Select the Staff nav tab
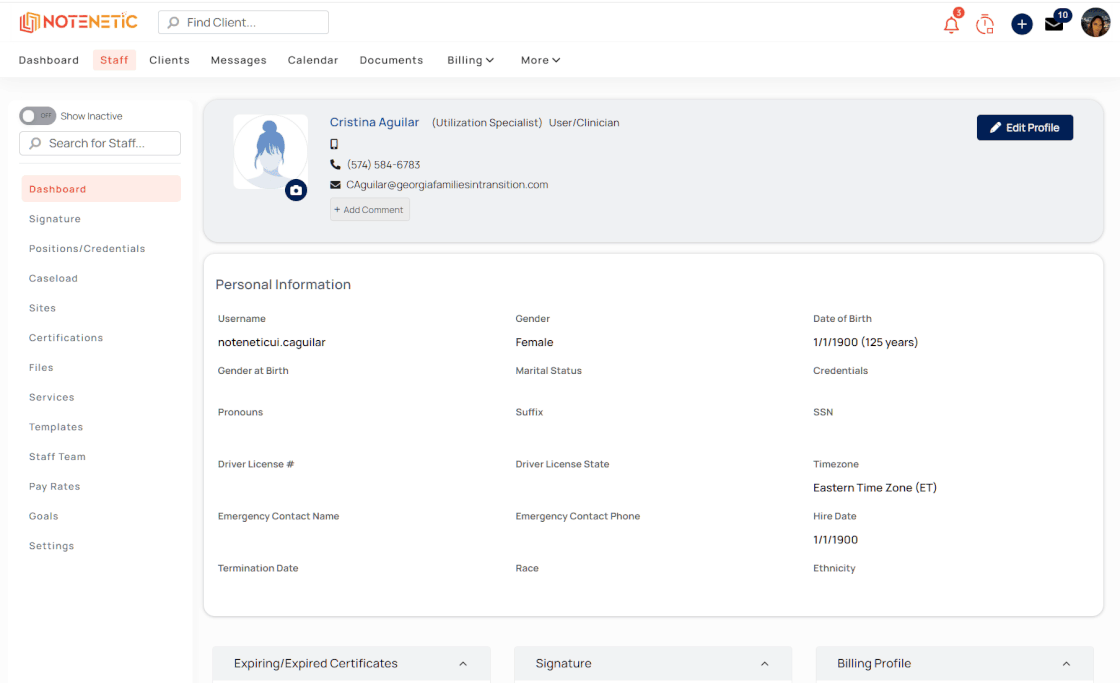Viewport: 1120px width, 683px height. [114, 60]
